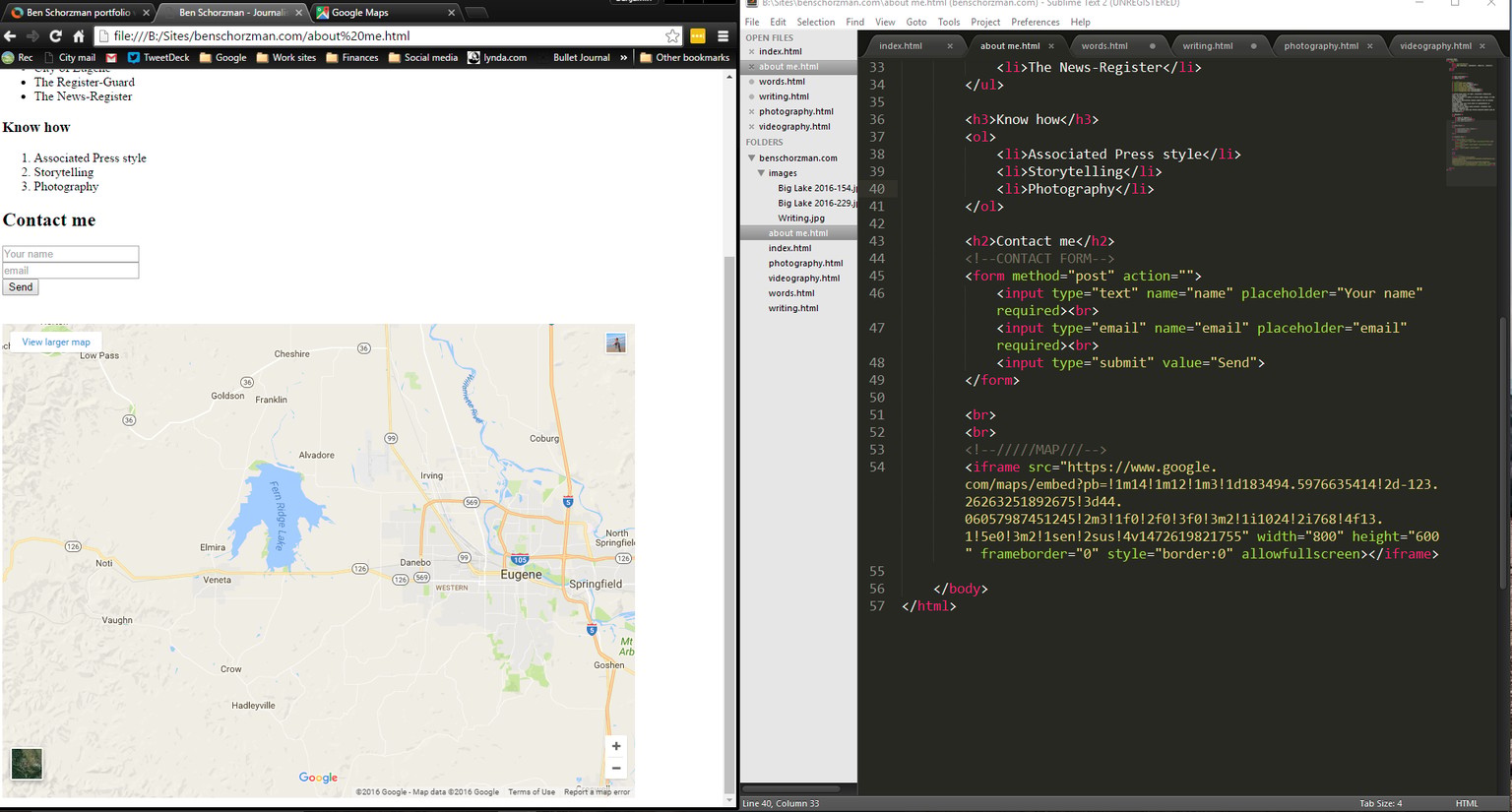Screen dimensions: 1512x812
Task: Go back in Chrome browser
Action: [x=10, y=35]
